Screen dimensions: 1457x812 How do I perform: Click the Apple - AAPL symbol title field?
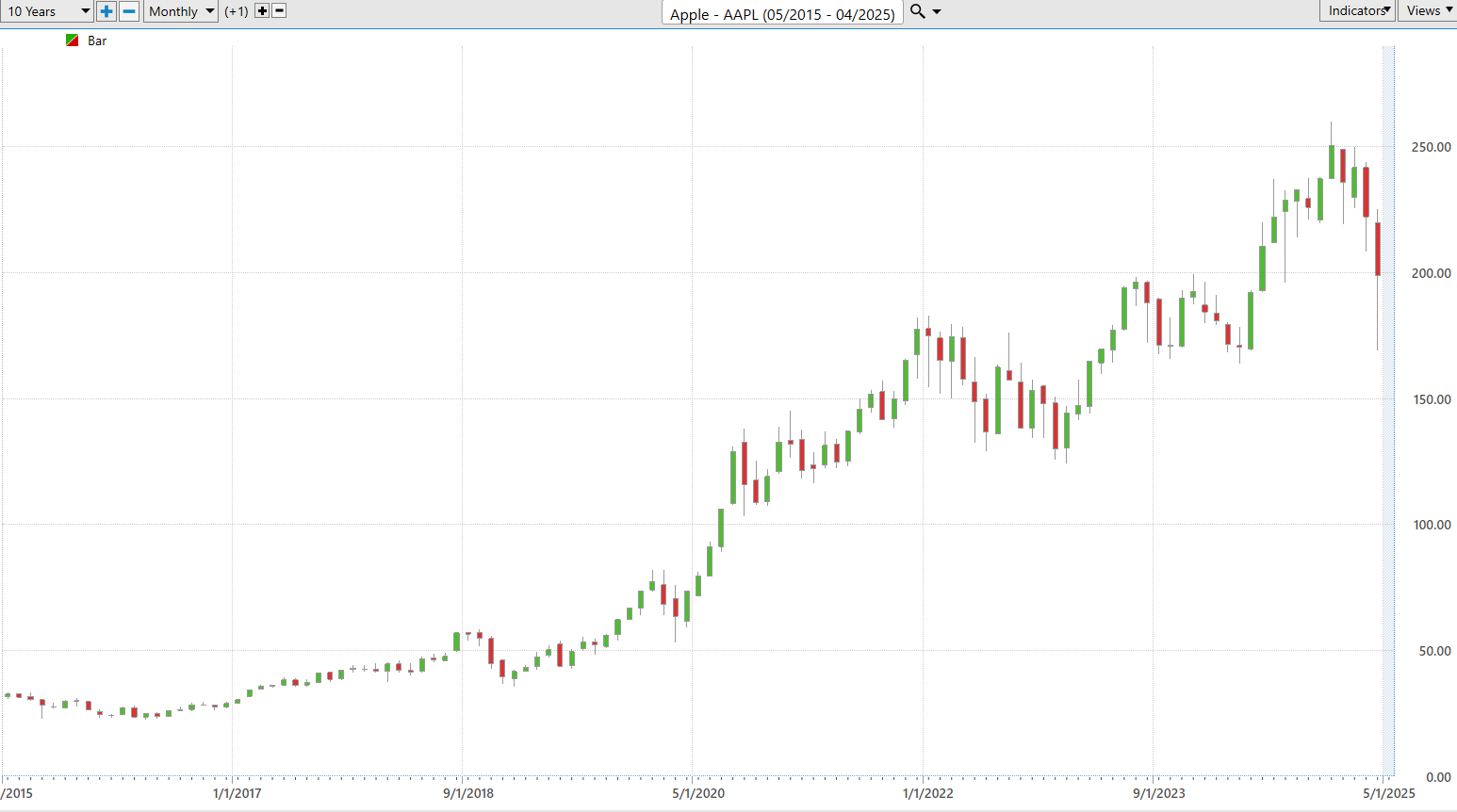coord(782,13)
